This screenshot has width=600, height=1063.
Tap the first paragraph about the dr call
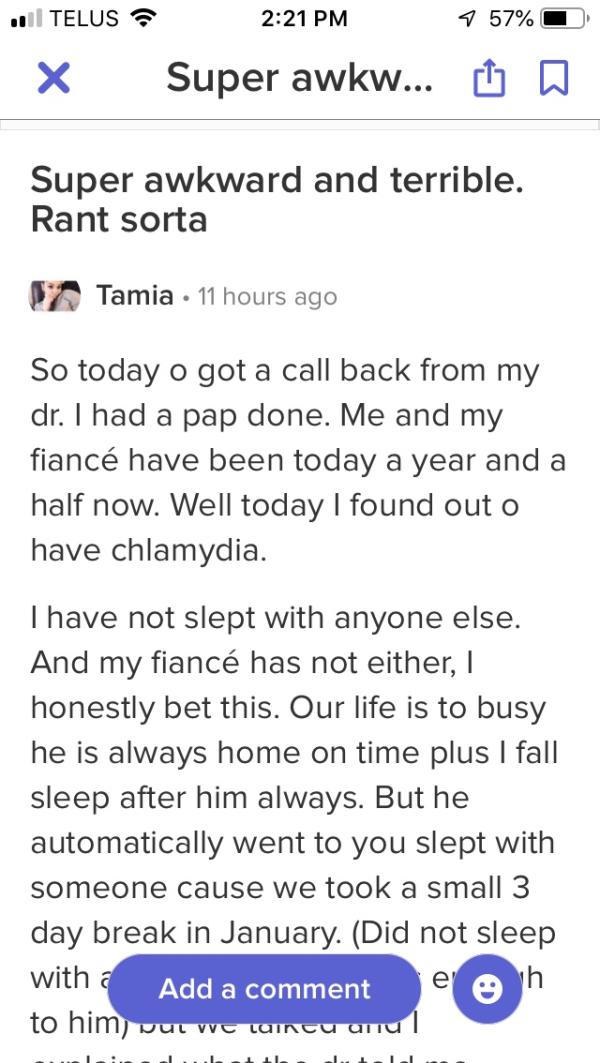pos(298,460)
